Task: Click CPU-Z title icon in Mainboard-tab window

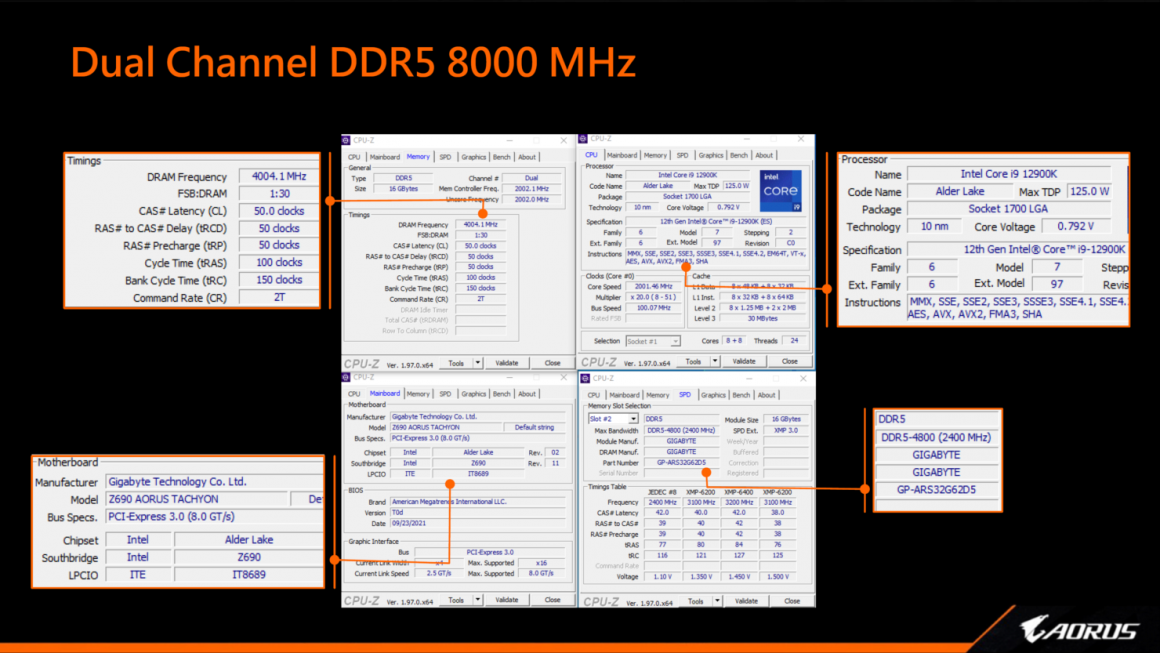Action: (x=347, y=378)
